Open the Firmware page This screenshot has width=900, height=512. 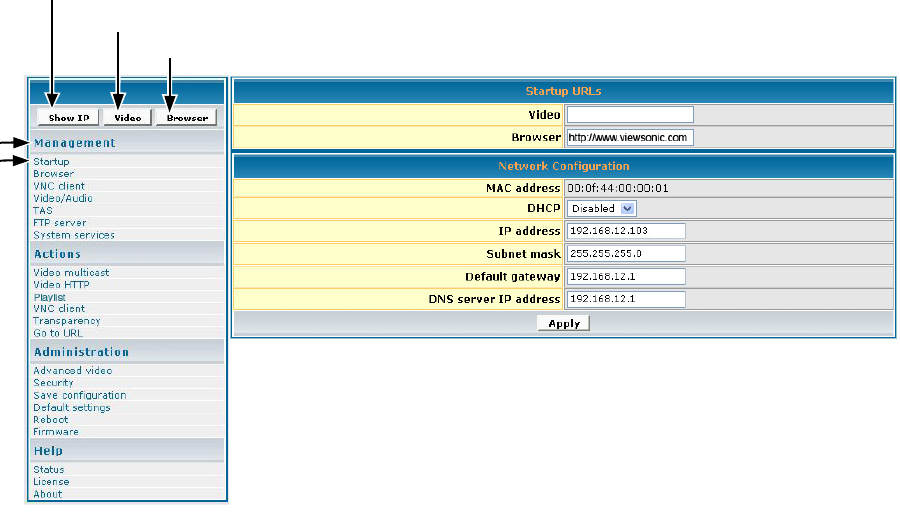[56, 432]
